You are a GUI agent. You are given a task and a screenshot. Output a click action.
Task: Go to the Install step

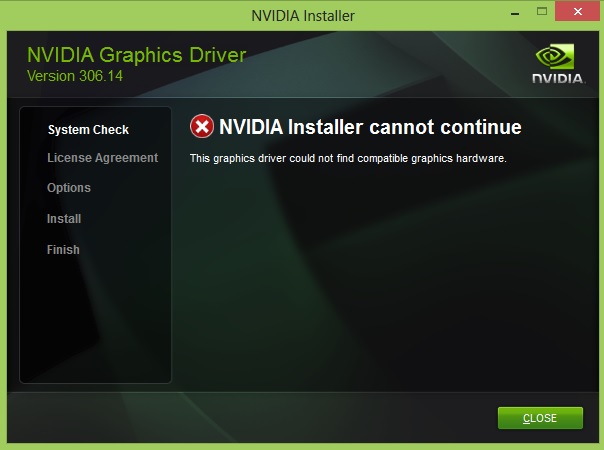64,219
